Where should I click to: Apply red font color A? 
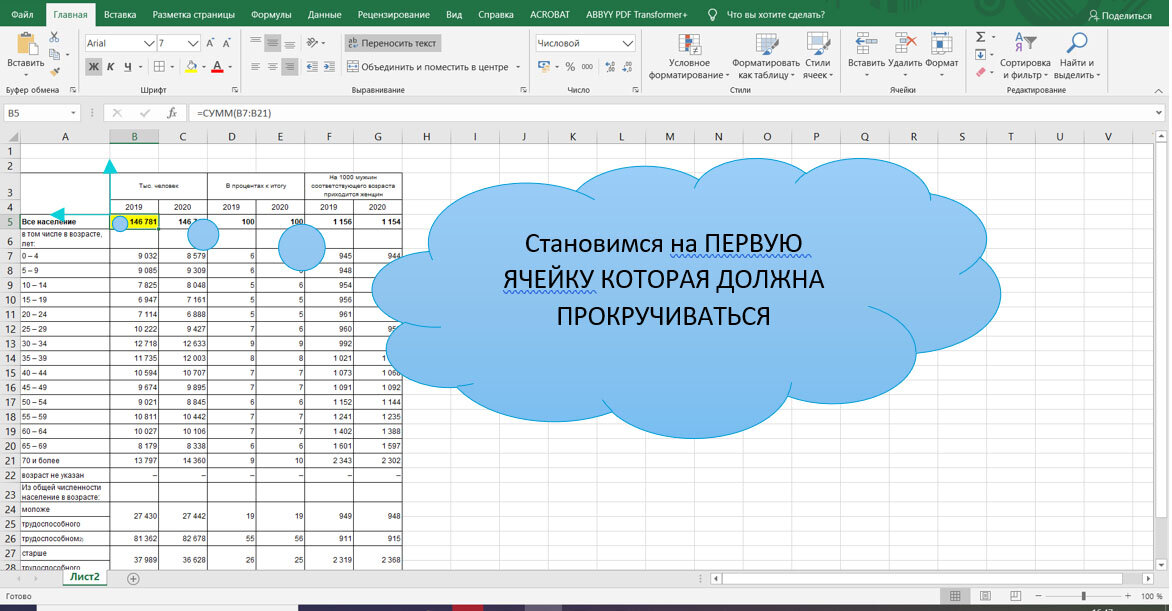pos(218,67)
